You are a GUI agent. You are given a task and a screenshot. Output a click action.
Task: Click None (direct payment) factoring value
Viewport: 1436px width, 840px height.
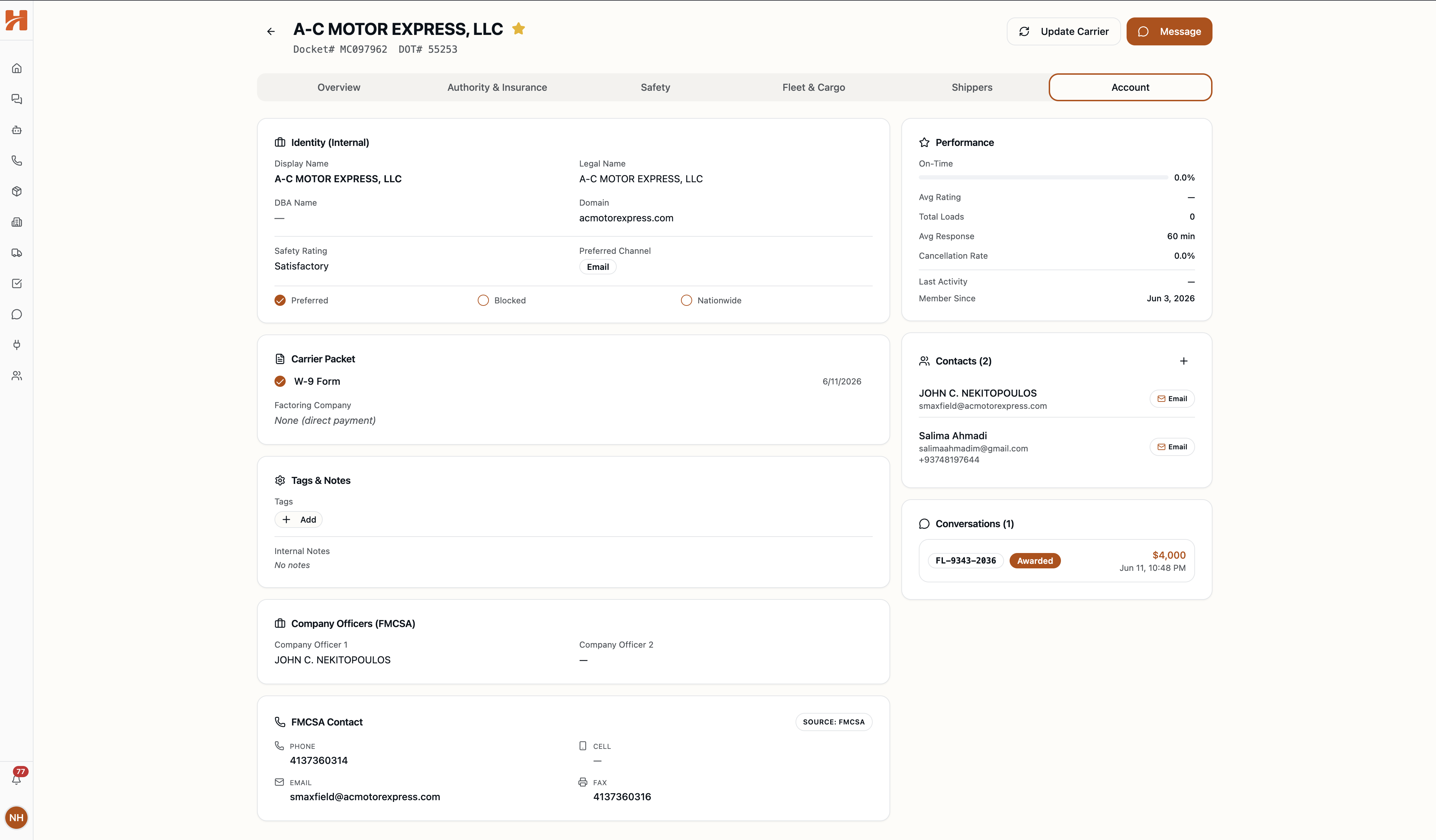pyautogui.click(x=325, y=421)
